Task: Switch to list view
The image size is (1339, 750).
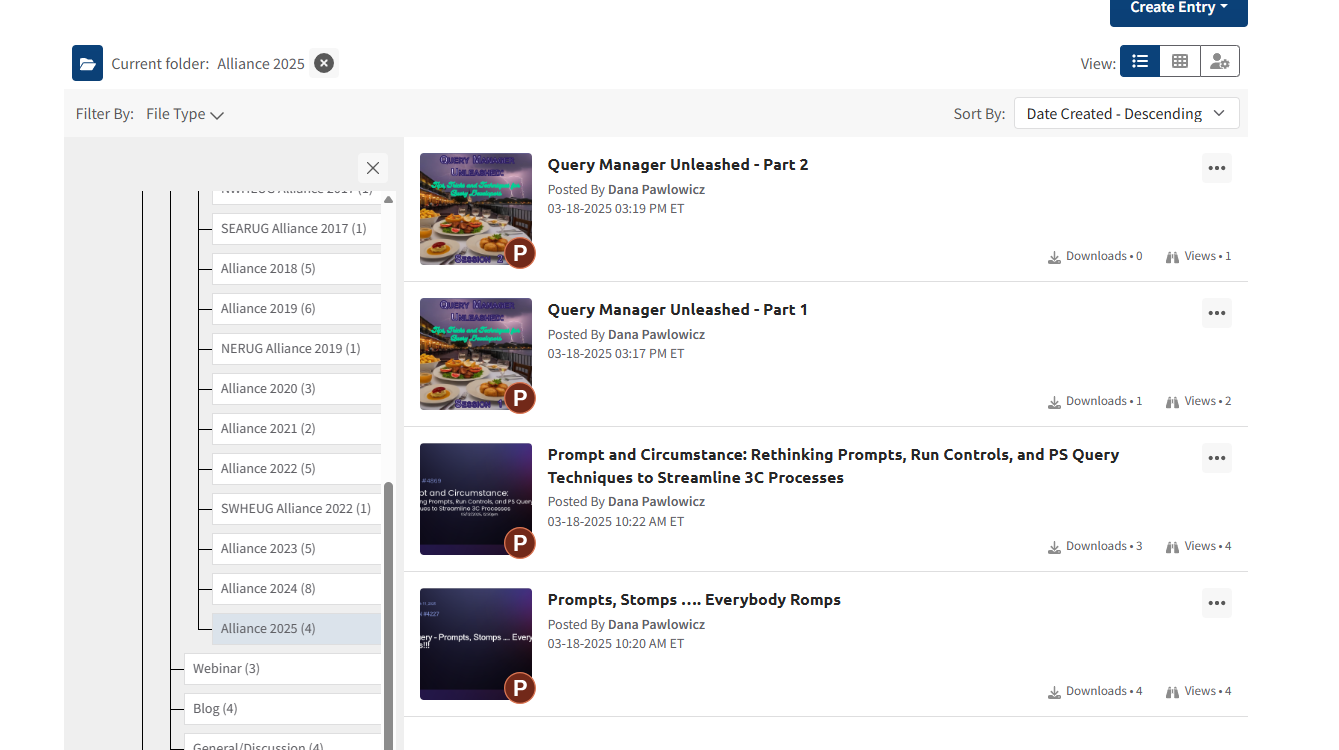Action: coord(1140,61)
